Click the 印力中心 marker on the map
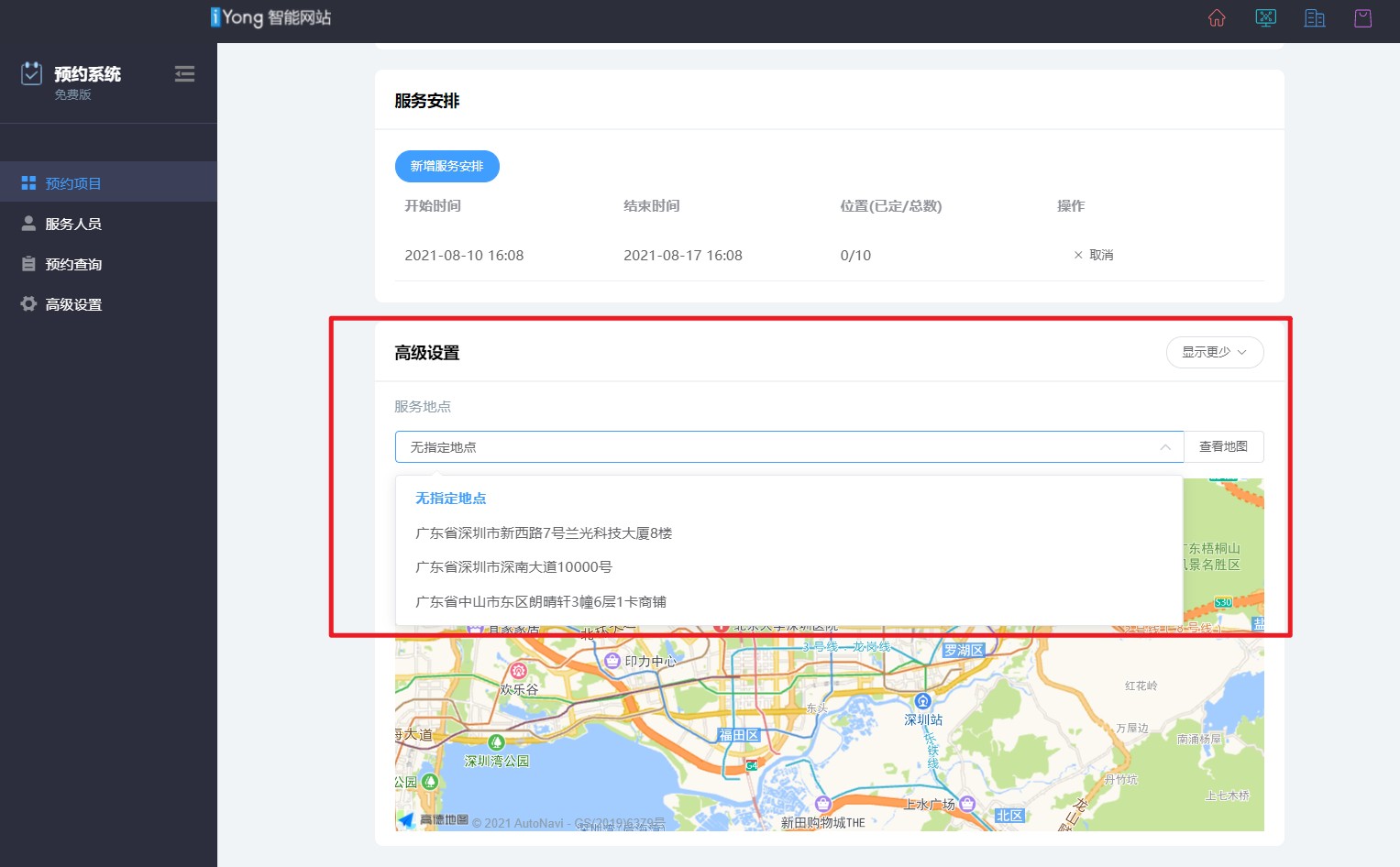The height and width of the screenshot is (867, 1400). (613, 661)
